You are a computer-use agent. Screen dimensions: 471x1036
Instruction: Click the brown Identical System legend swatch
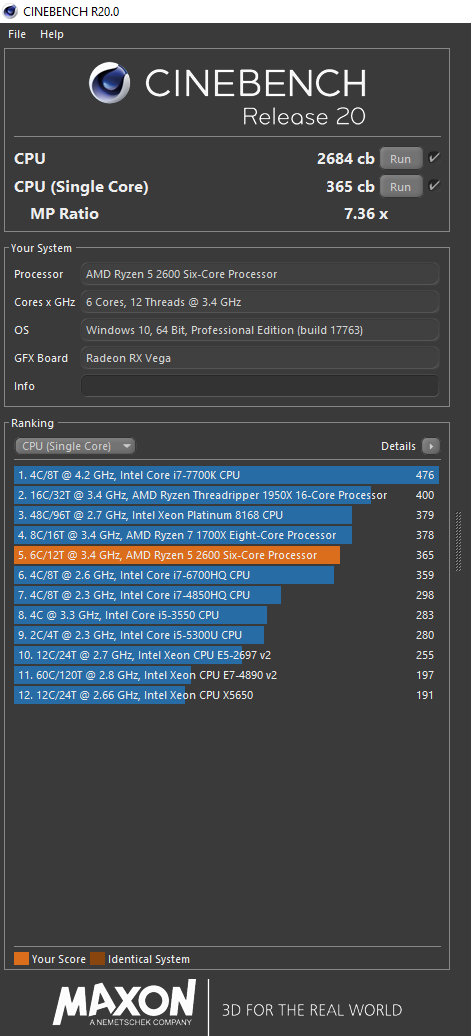98,959
